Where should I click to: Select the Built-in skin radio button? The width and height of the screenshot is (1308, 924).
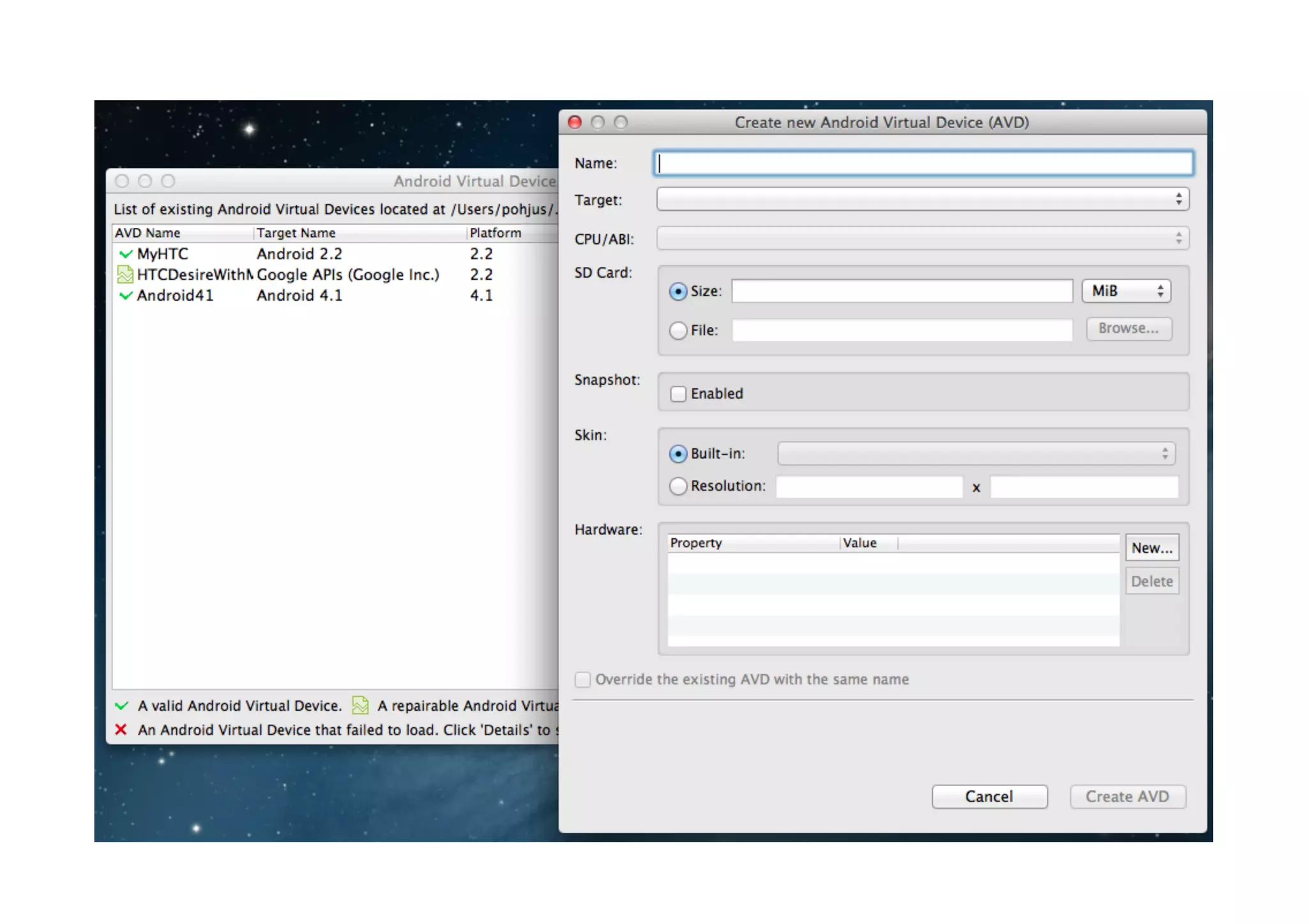tap(678, 454)
